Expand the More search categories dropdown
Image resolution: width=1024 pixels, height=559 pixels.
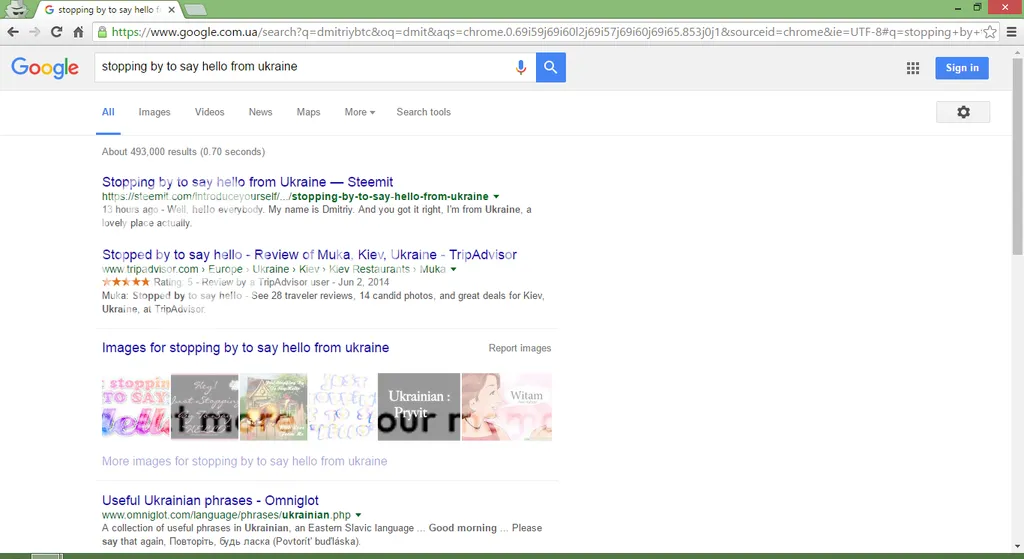(360, 112)
